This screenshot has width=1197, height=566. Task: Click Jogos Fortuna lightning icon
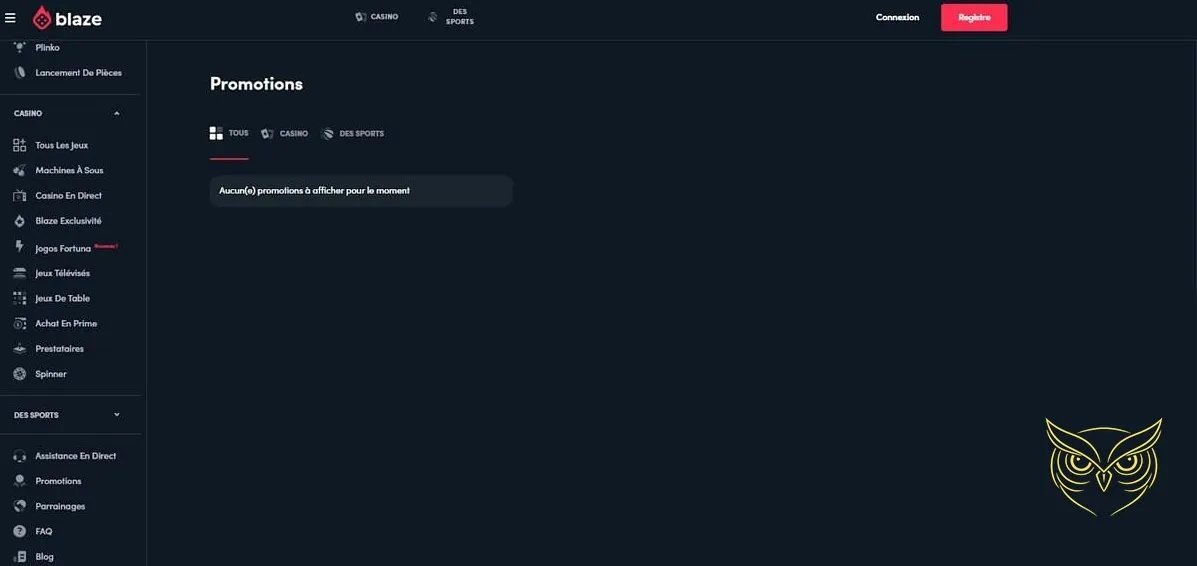coord(20,247)
